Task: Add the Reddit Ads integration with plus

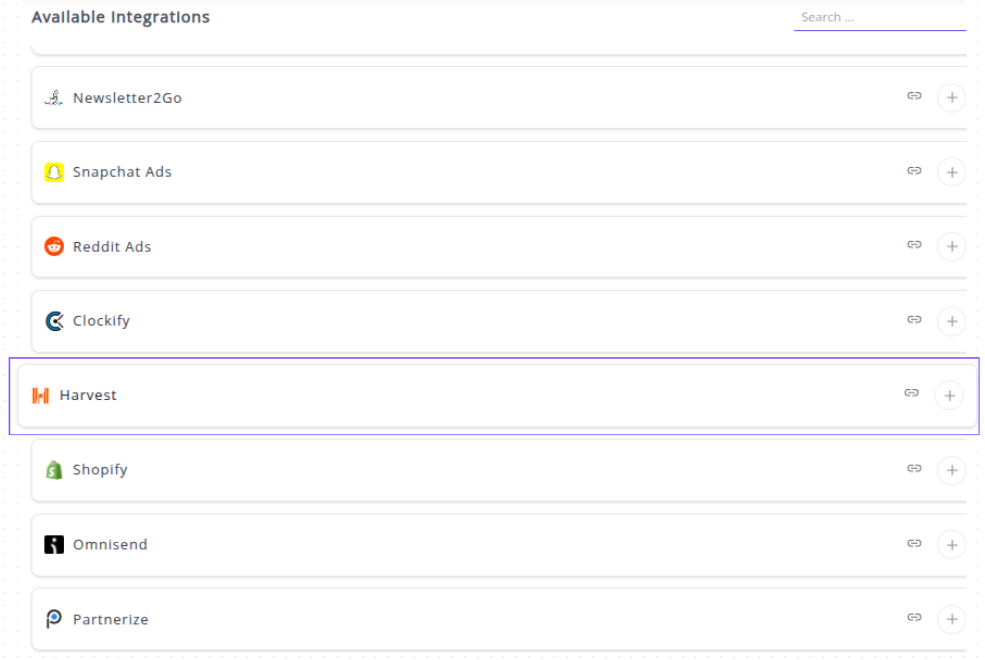Action: (951, 247)
